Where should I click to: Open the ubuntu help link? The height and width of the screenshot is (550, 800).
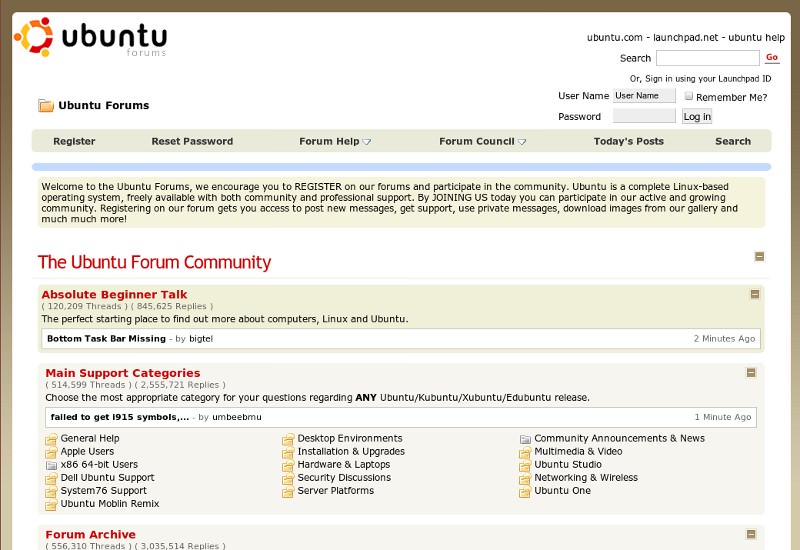click(x=756, y=38)
